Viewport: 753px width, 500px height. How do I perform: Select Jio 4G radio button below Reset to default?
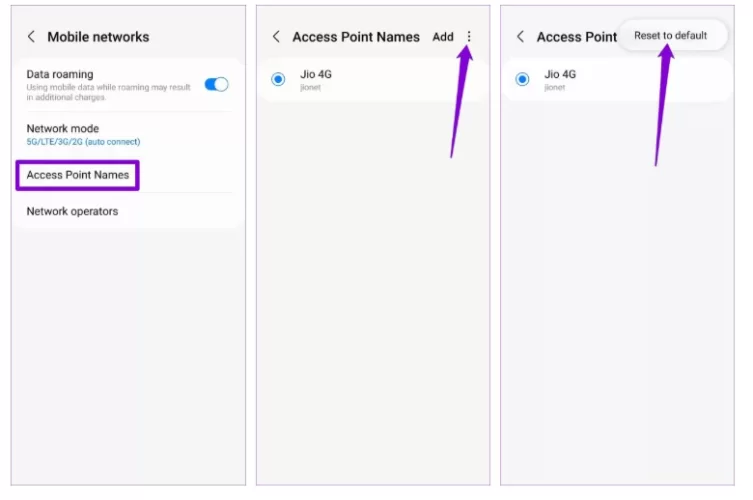(x=522, y=79)
